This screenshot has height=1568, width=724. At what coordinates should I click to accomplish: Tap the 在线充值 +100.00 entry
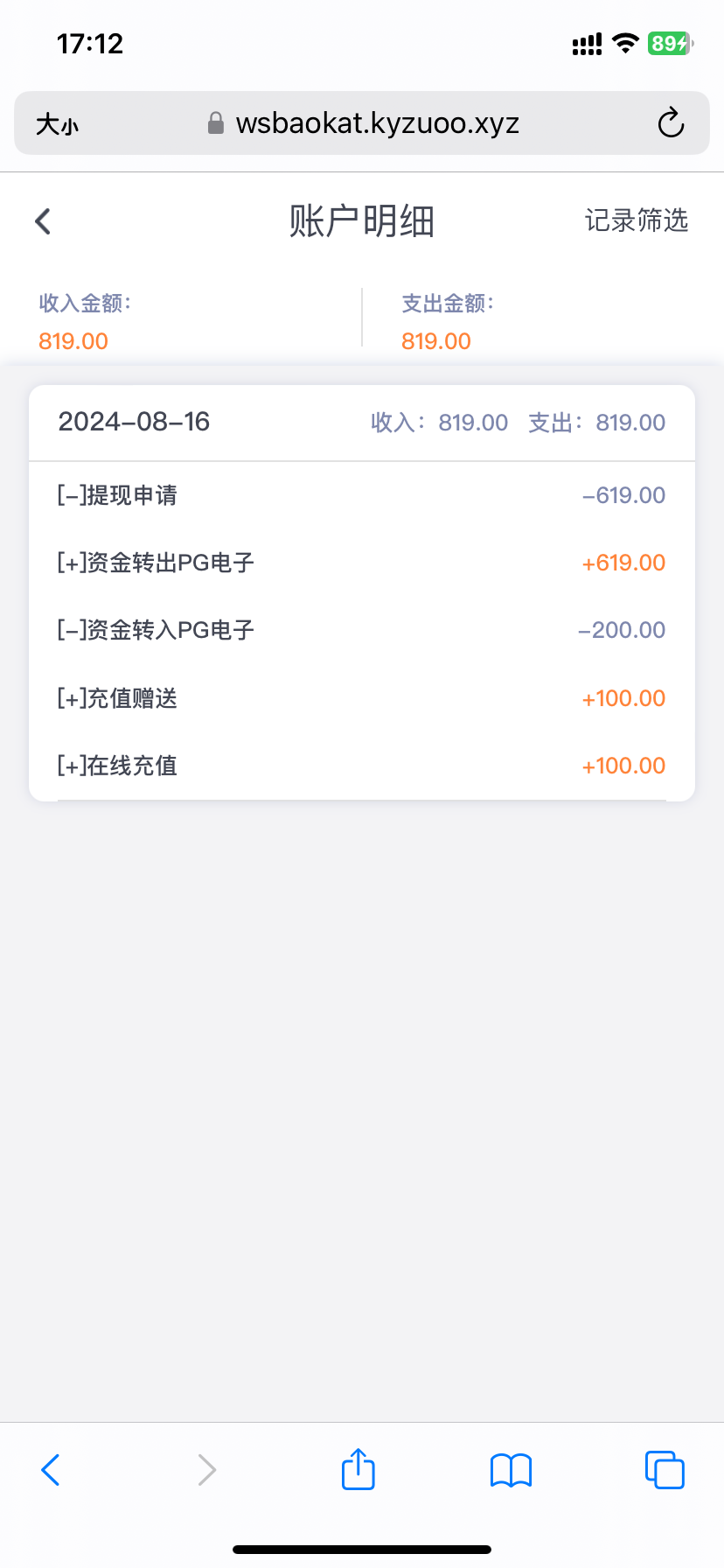pyautogui.click(x=361, y=766)
